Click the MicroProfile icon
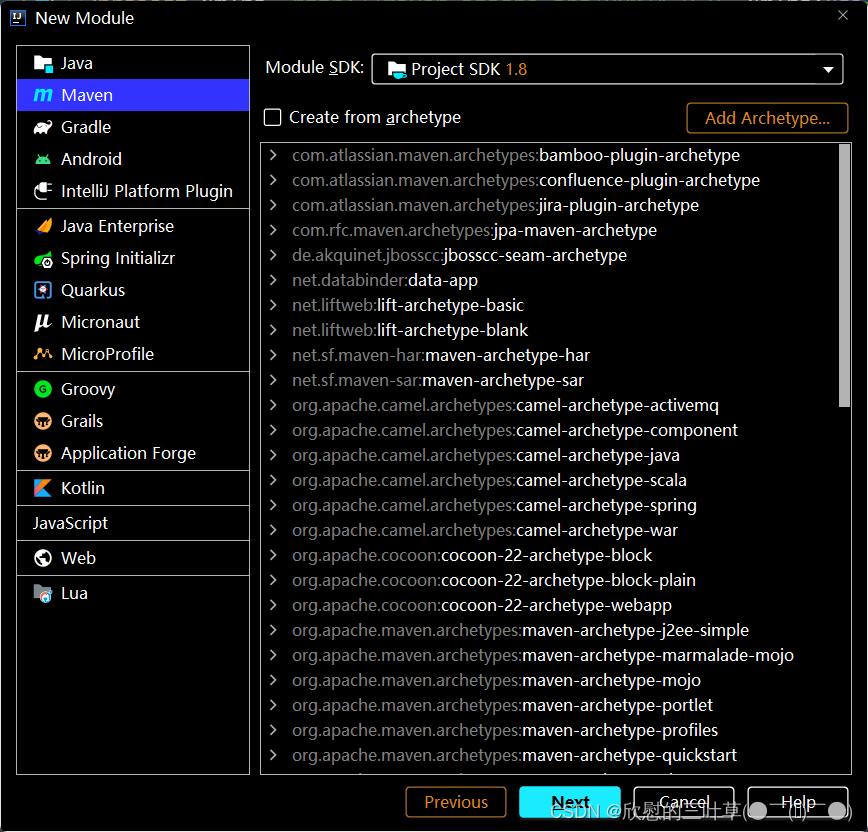Screen dimensions: 868x832 click(x=43, y=353)
